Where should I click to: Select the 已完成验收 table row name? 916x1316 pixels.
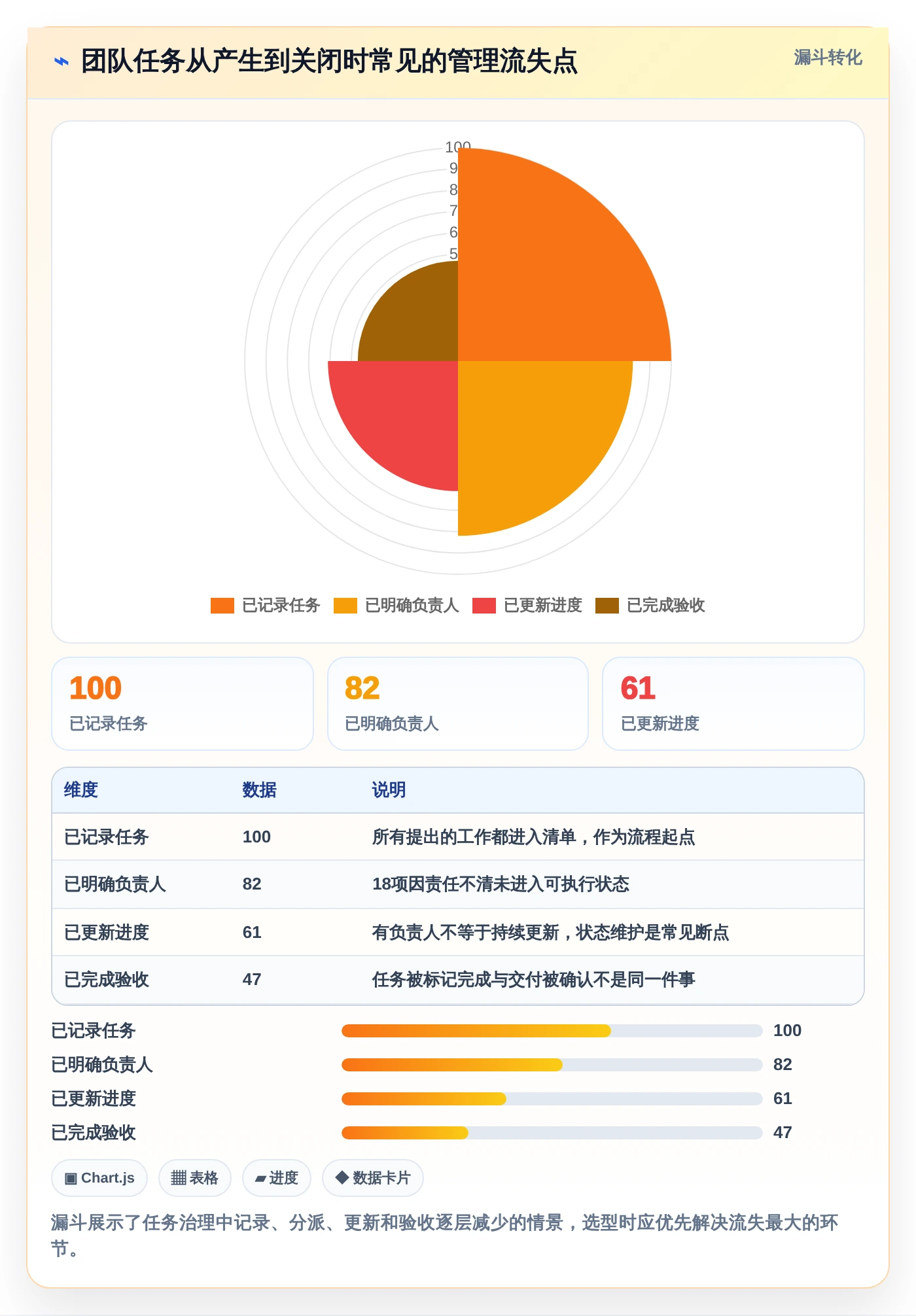click(107, 980)
